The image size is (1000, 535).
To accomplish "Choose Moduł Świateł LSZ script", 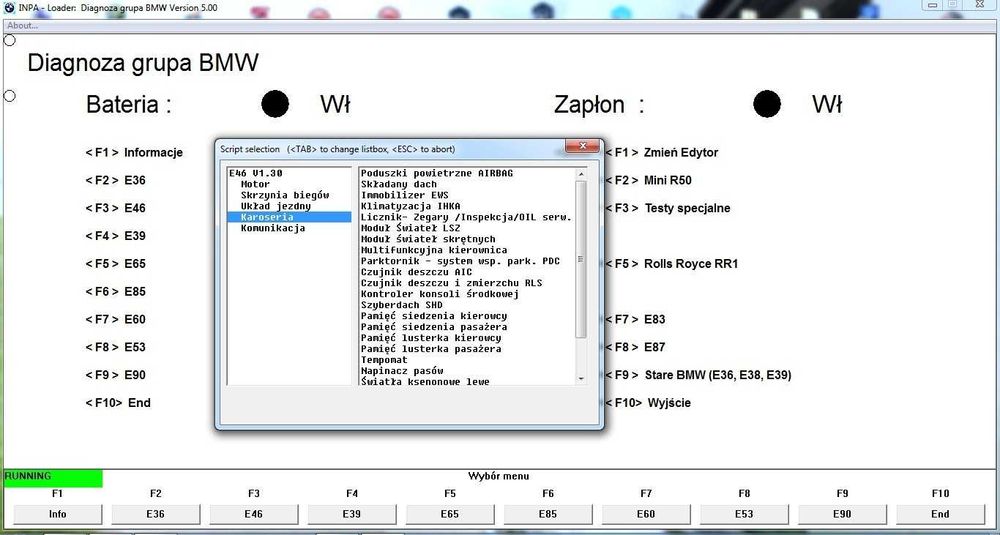I will coord(411,228).
